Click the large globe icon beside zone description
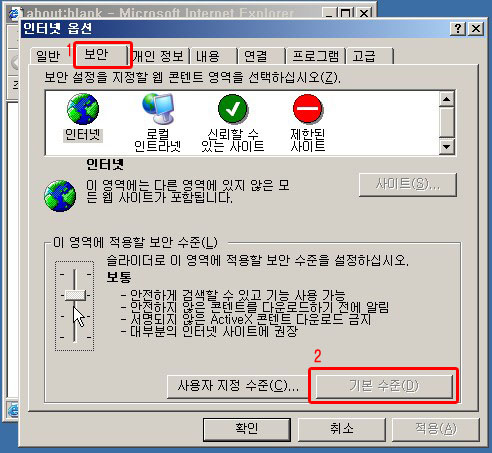 click(60, 196)
